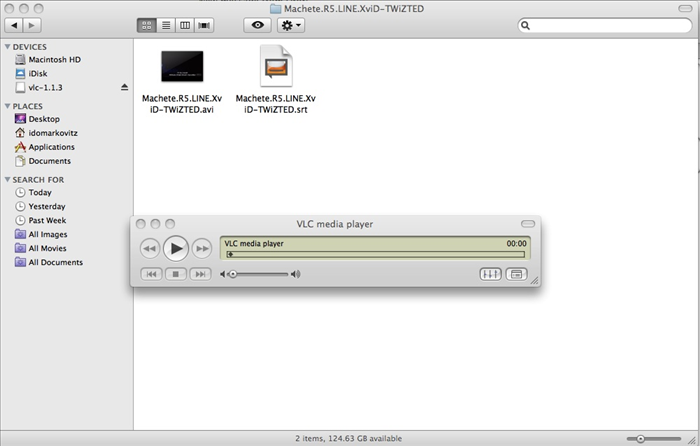Click VLC previous track button
The width and height of the screenshot is (700, 446).
(x=151, y=274)
